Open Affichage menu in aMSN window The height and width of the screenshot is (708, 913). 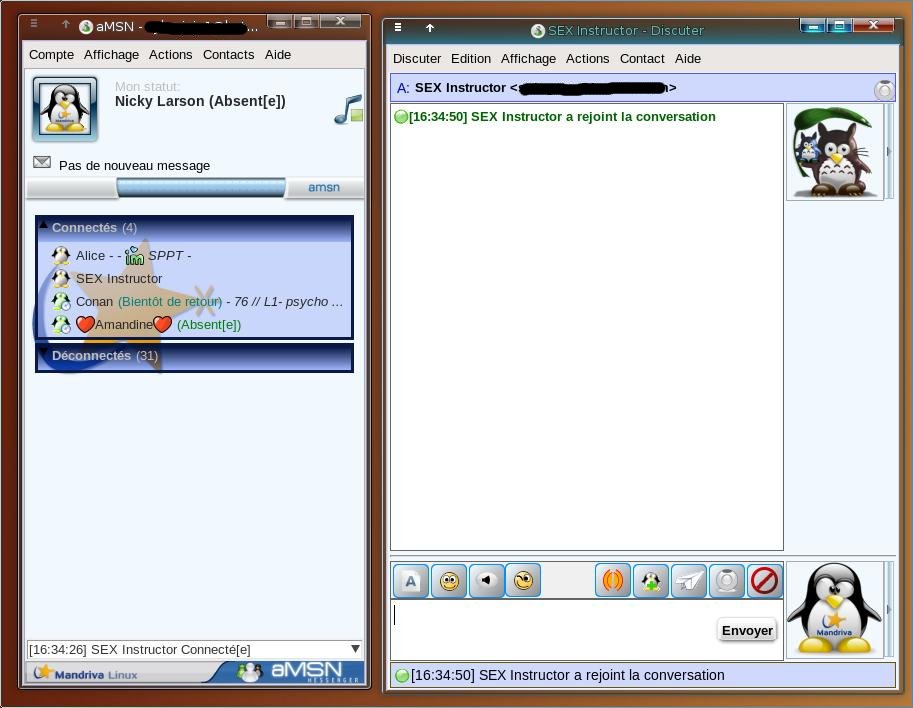(111, 55)
